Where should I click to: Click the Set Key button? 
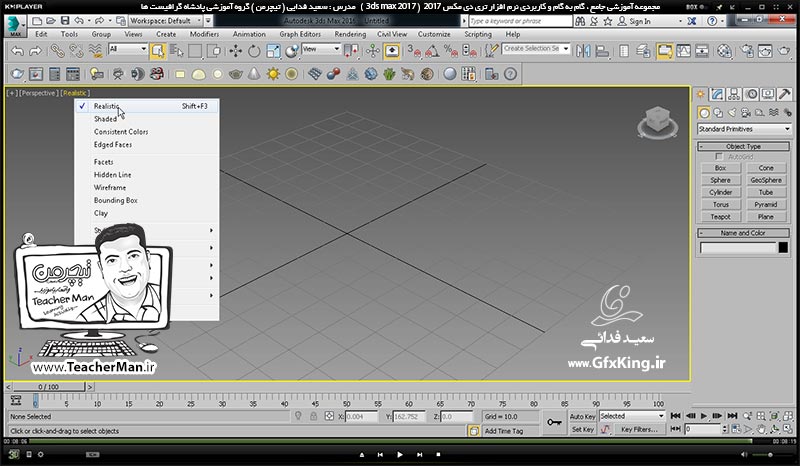582,429
